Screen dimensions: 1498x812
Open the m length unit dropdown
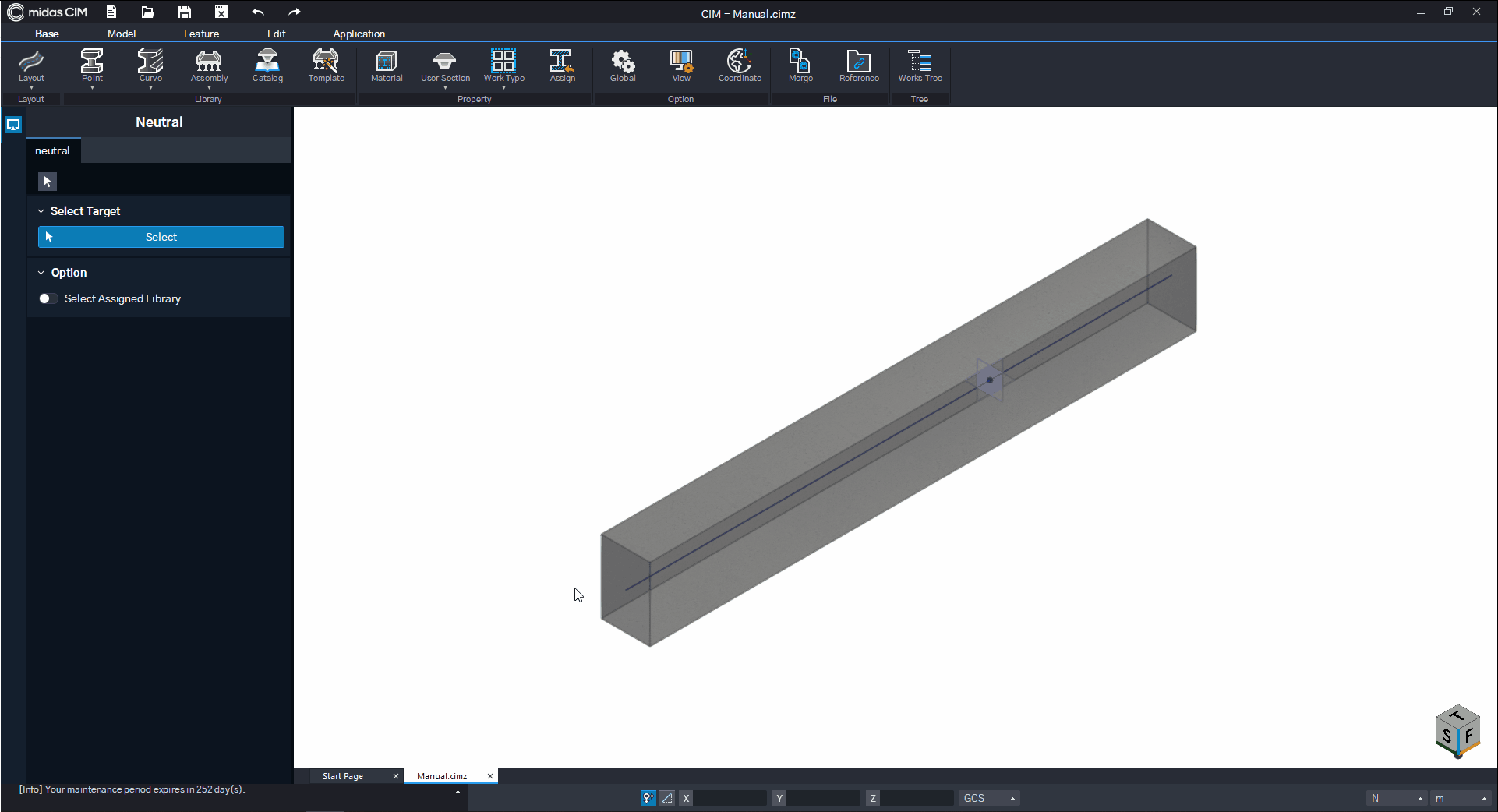click(1461, 798)
